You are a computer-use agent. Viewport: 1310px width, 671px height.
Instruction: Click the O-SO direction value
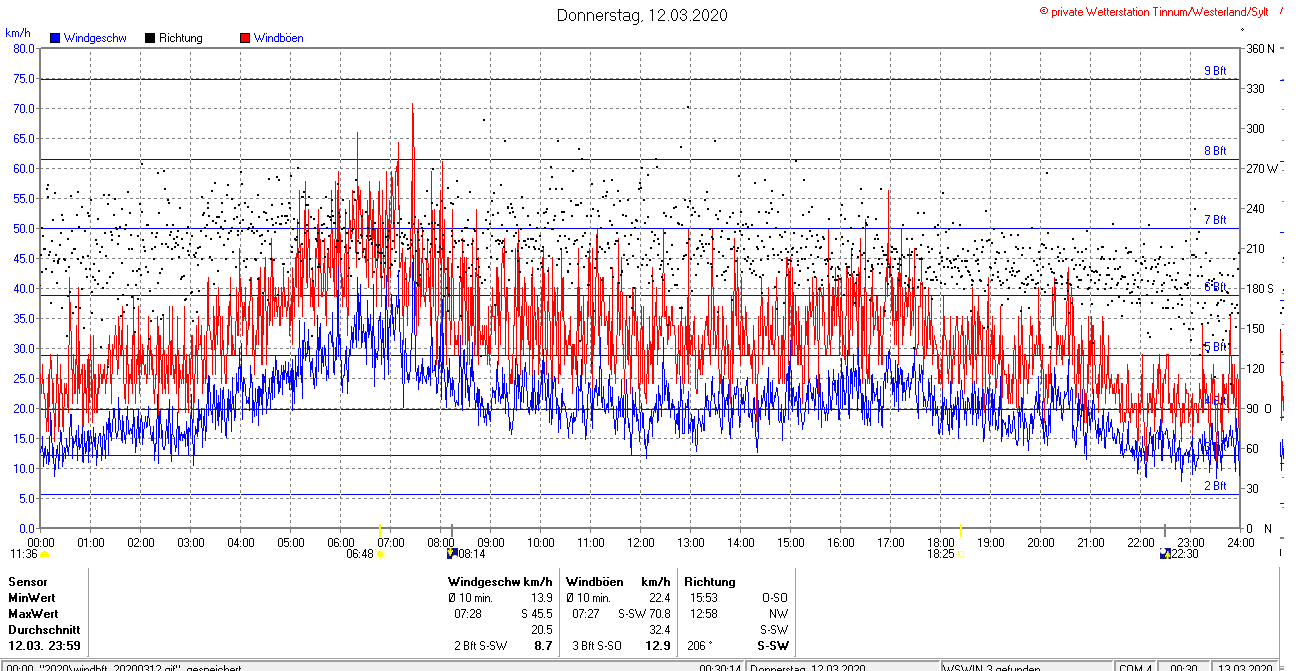click(x=774, y=597)
